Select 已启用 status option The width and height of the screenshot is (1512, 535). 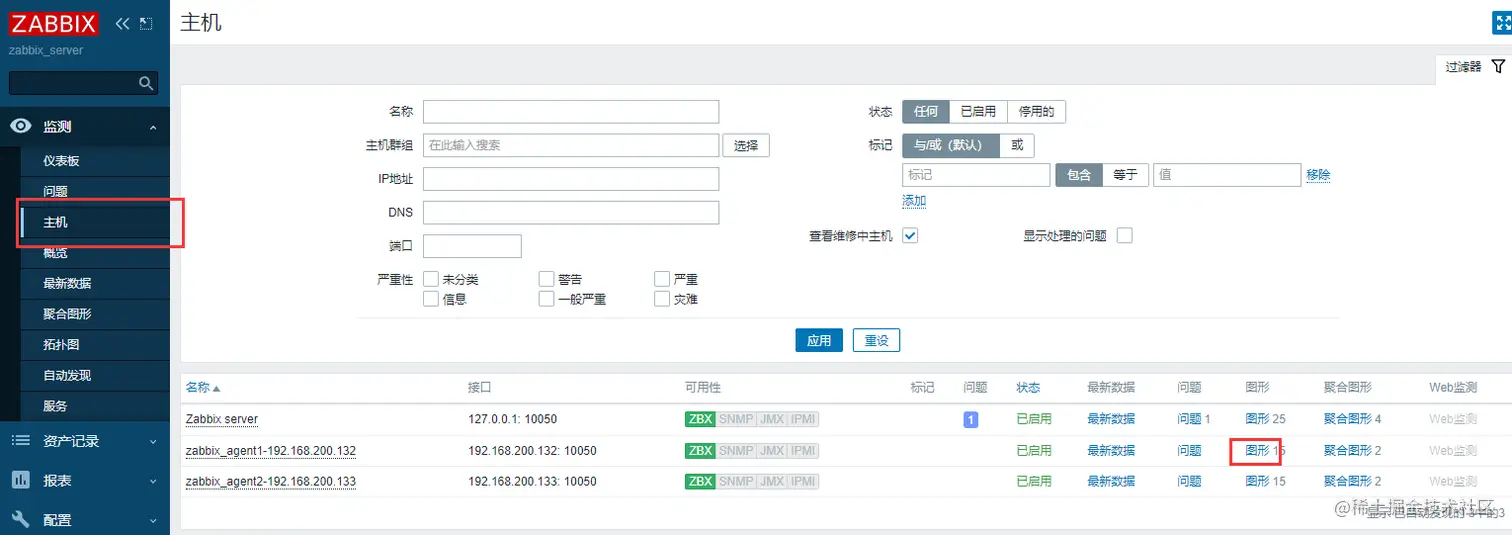[977, 112]
